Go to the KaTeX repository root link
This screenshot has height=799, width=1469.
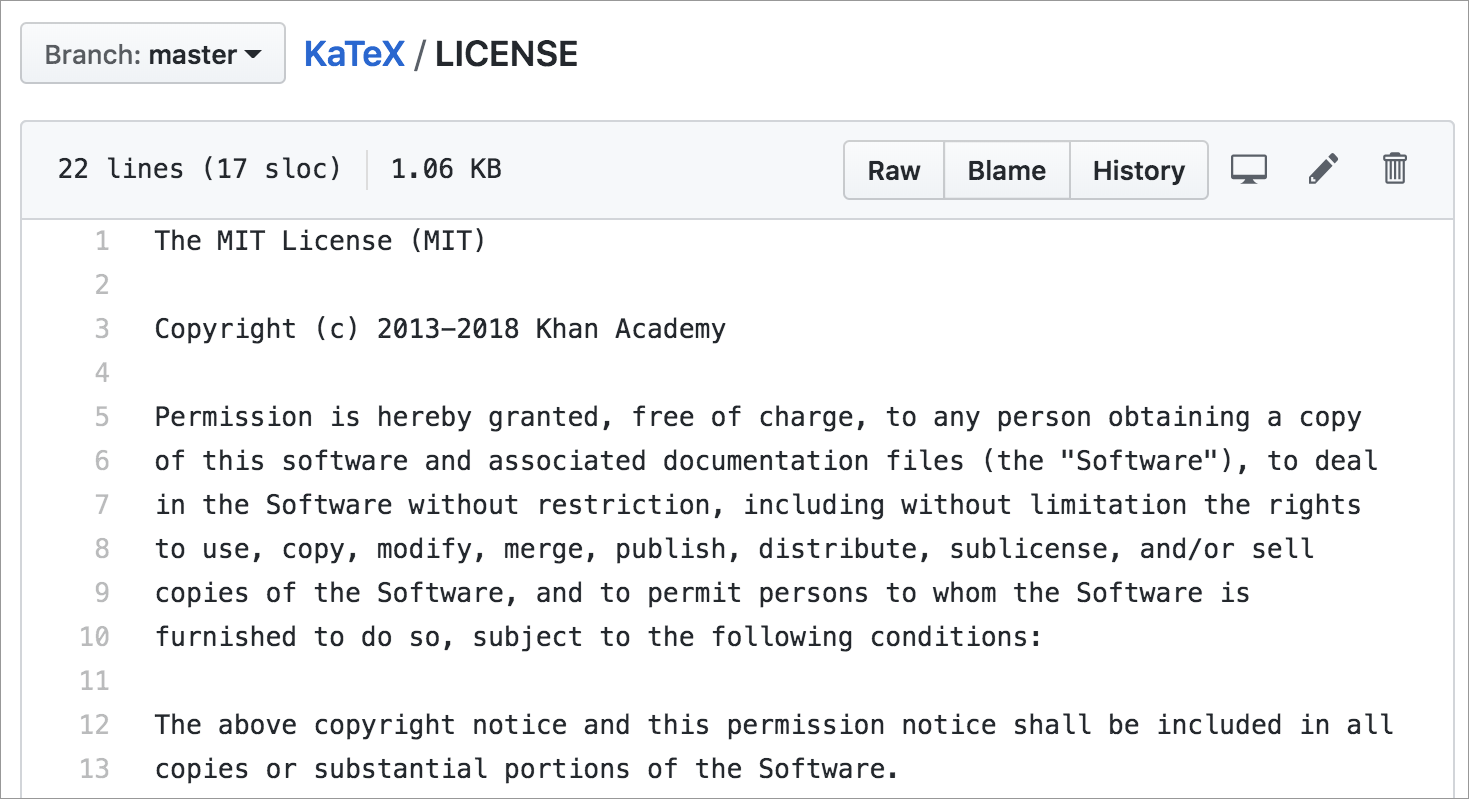pos(354,54)
